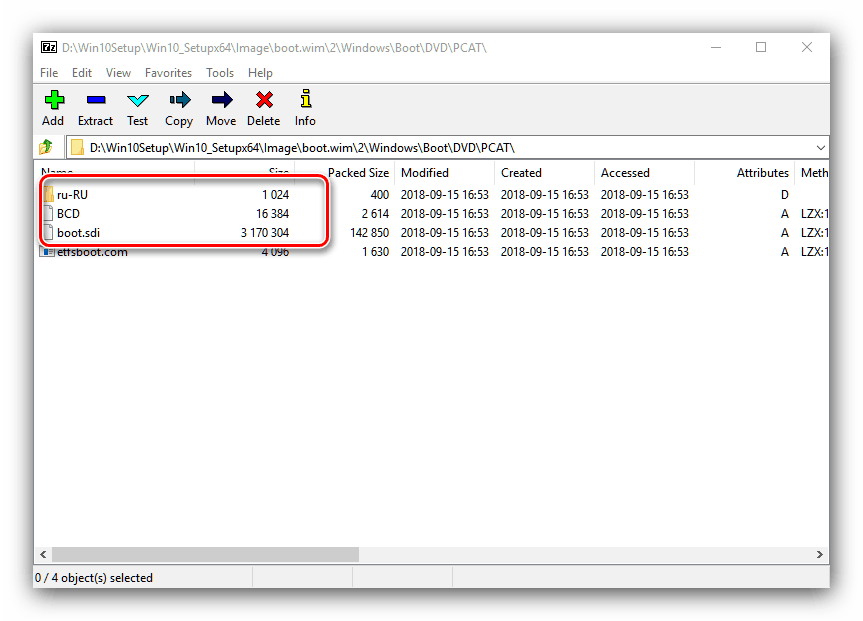Click the Copy toolbar icon

(179, 100)
